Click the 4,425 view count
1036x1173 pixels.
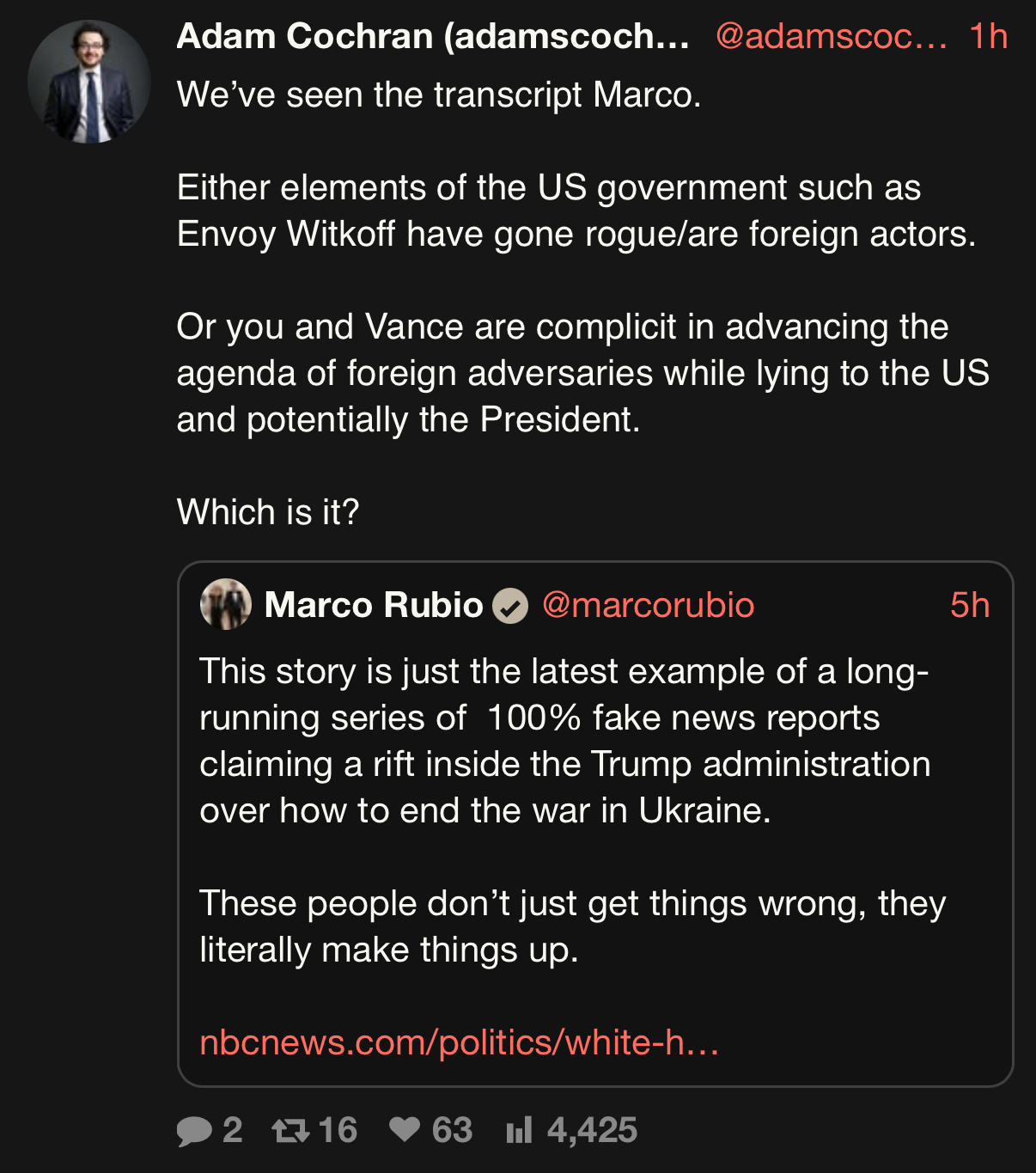tap(592, 1131)
